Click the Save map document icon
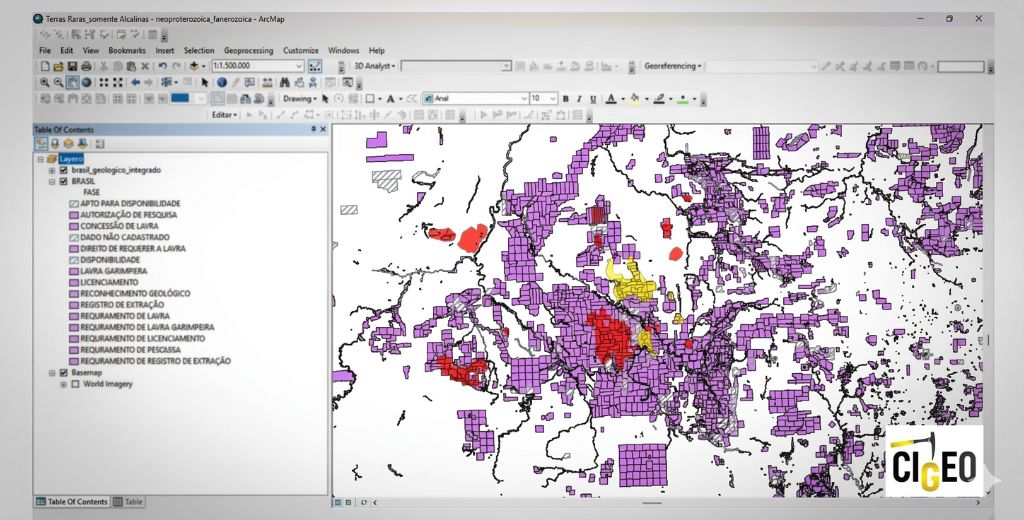The height and width of the screenshot is (520, 1024). click(73, 66)
